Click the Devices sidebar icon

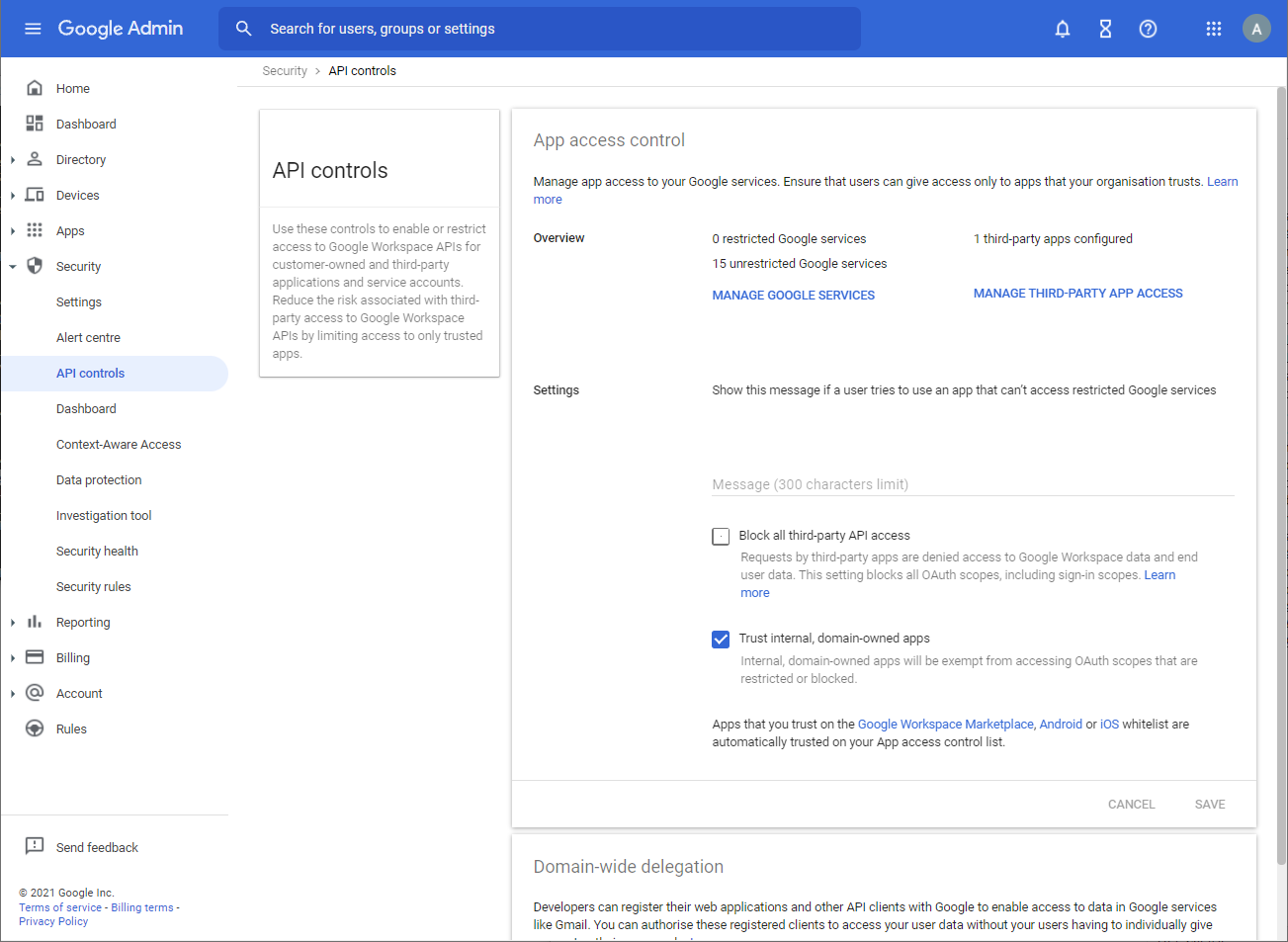tap(35, 195)
